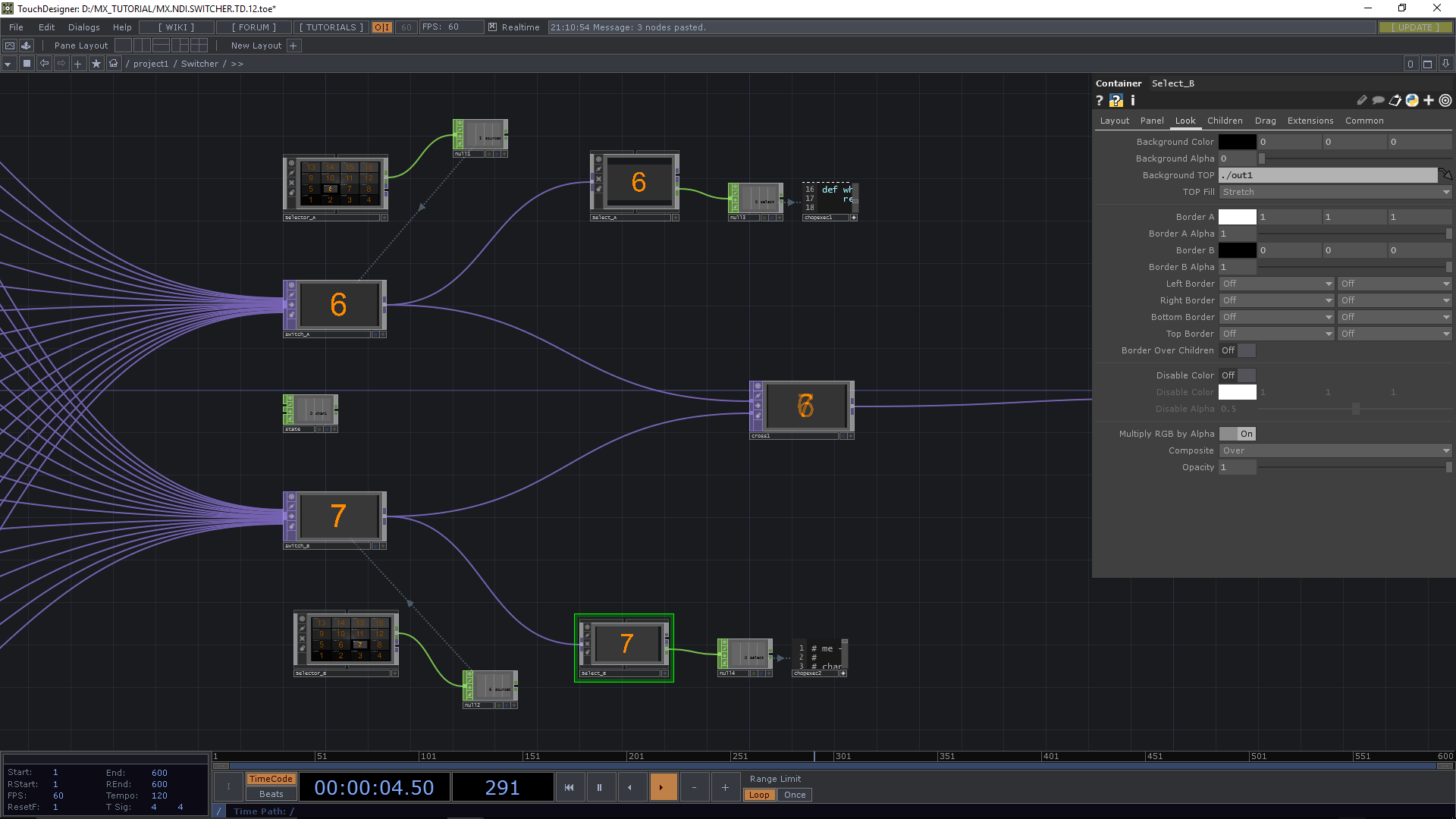
Task: Select top-bottom split pane layout icon
Action: (161, 45)
